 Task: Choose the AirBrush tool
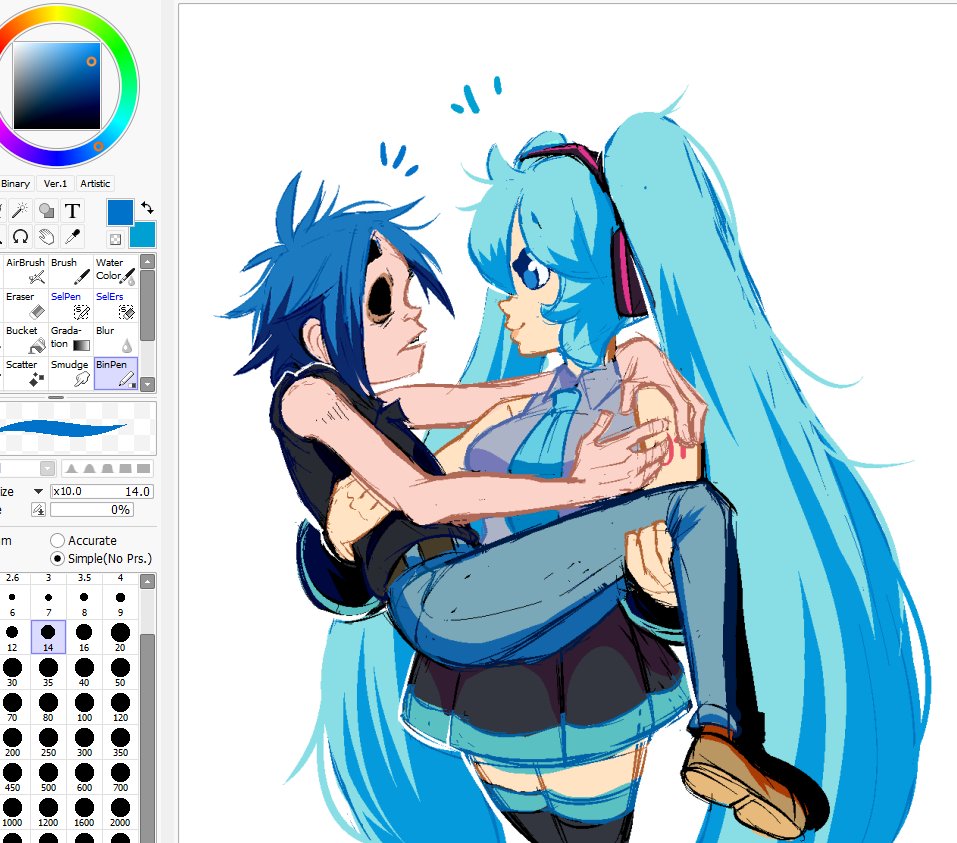click(25, 270)
